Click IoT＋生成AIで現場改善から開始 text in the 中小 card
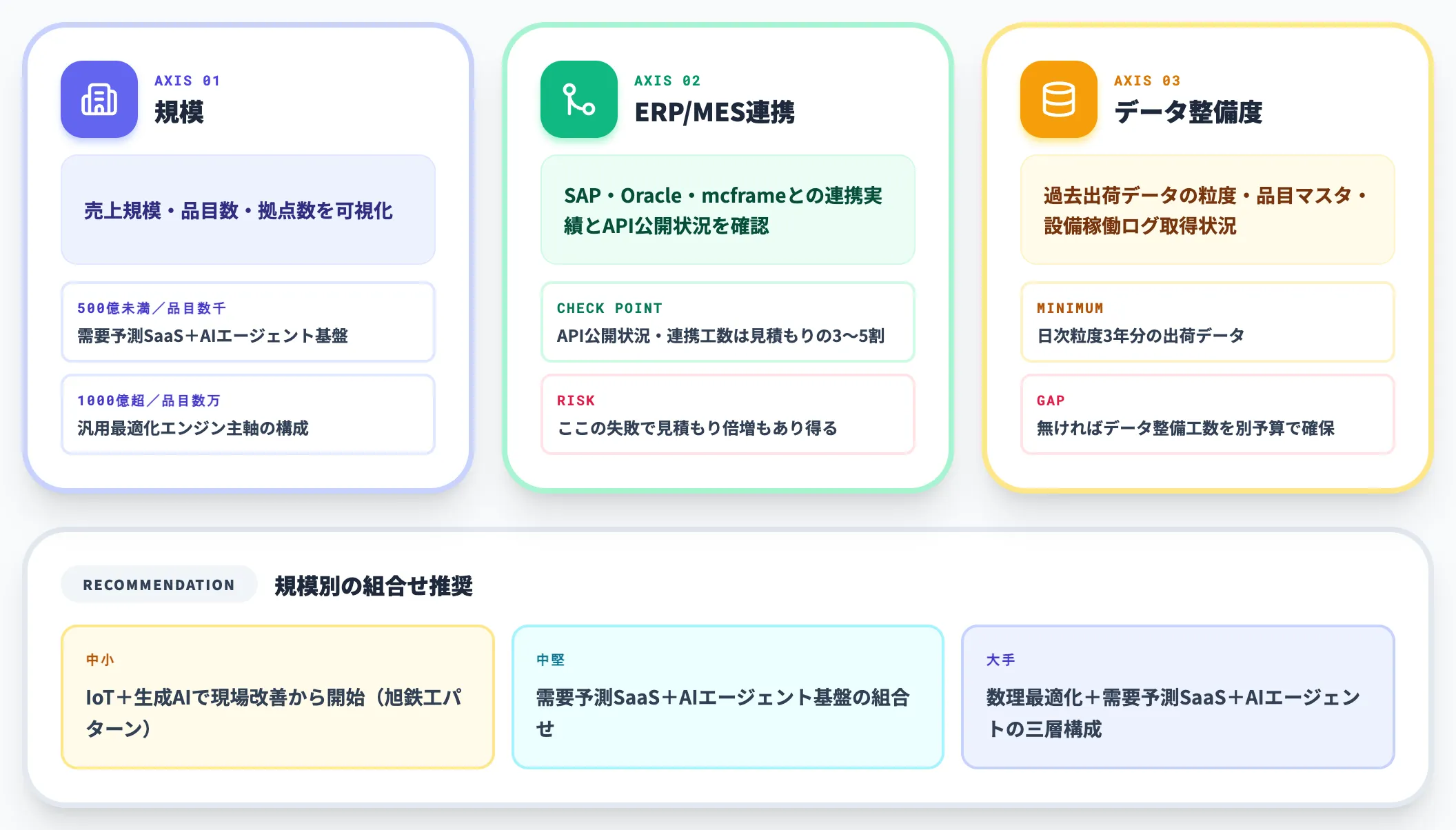 point(273,712)
